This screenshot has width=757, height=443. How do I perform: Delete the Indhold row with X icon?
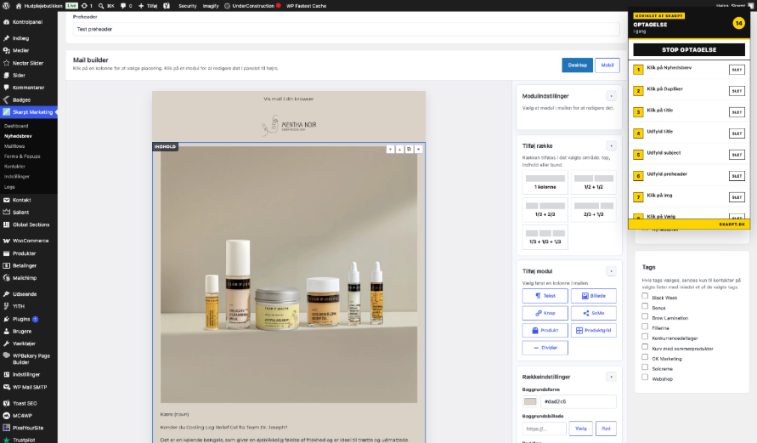click(419, 149)
